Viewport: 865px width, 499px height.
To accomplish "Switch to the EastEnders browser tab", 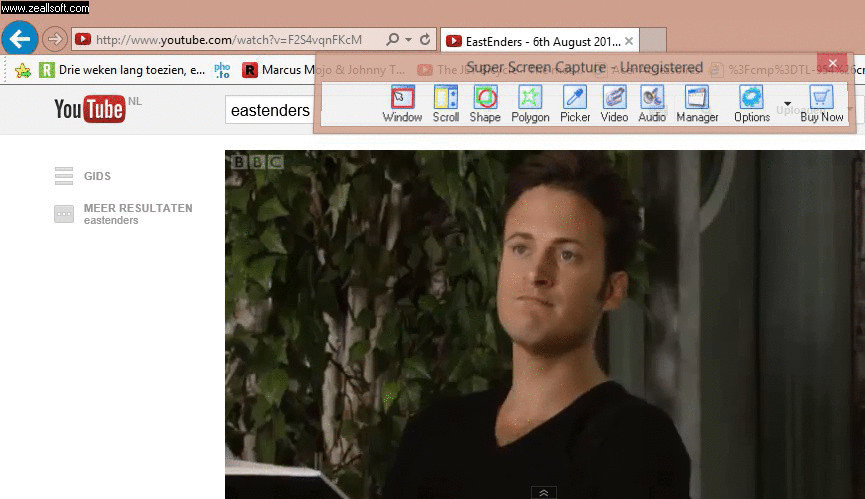I will tap(535, 41).
